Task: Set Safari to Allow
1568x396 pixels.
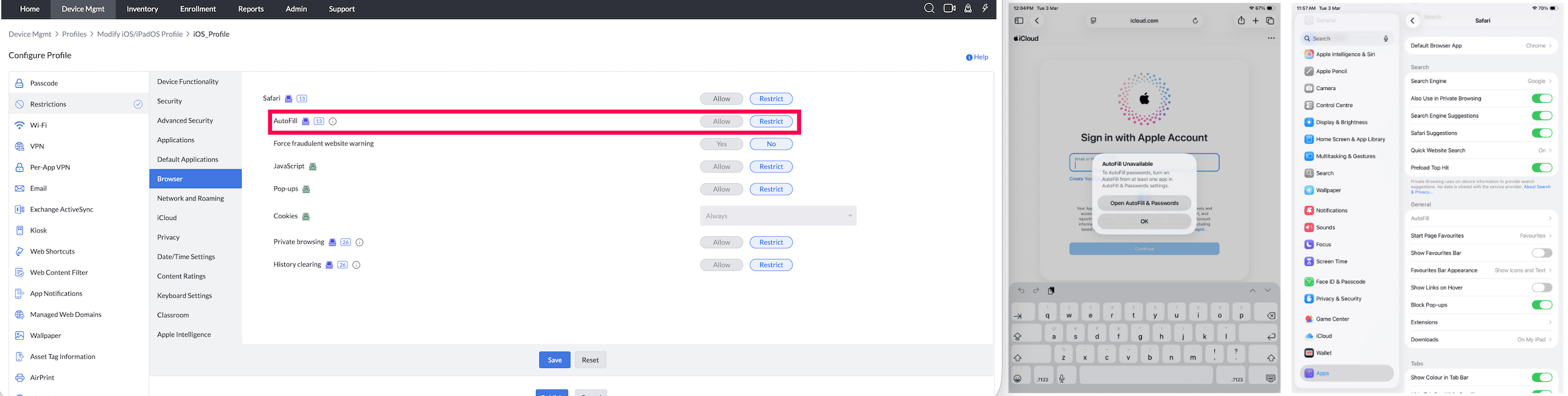Action: [721, 99]
